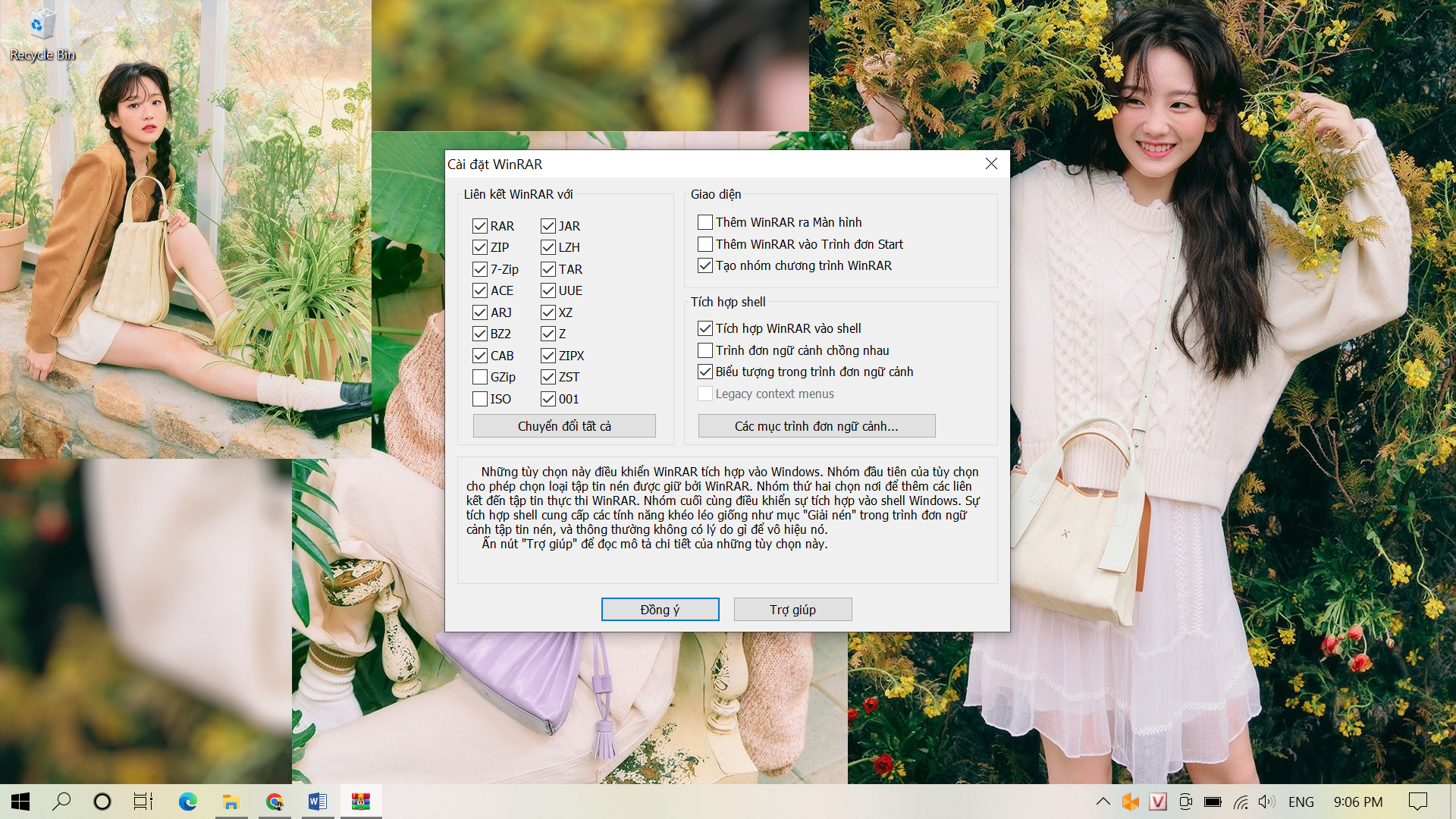Open Microsoft Word from the taskbar
1456x819 pixels.
point(318,802)
